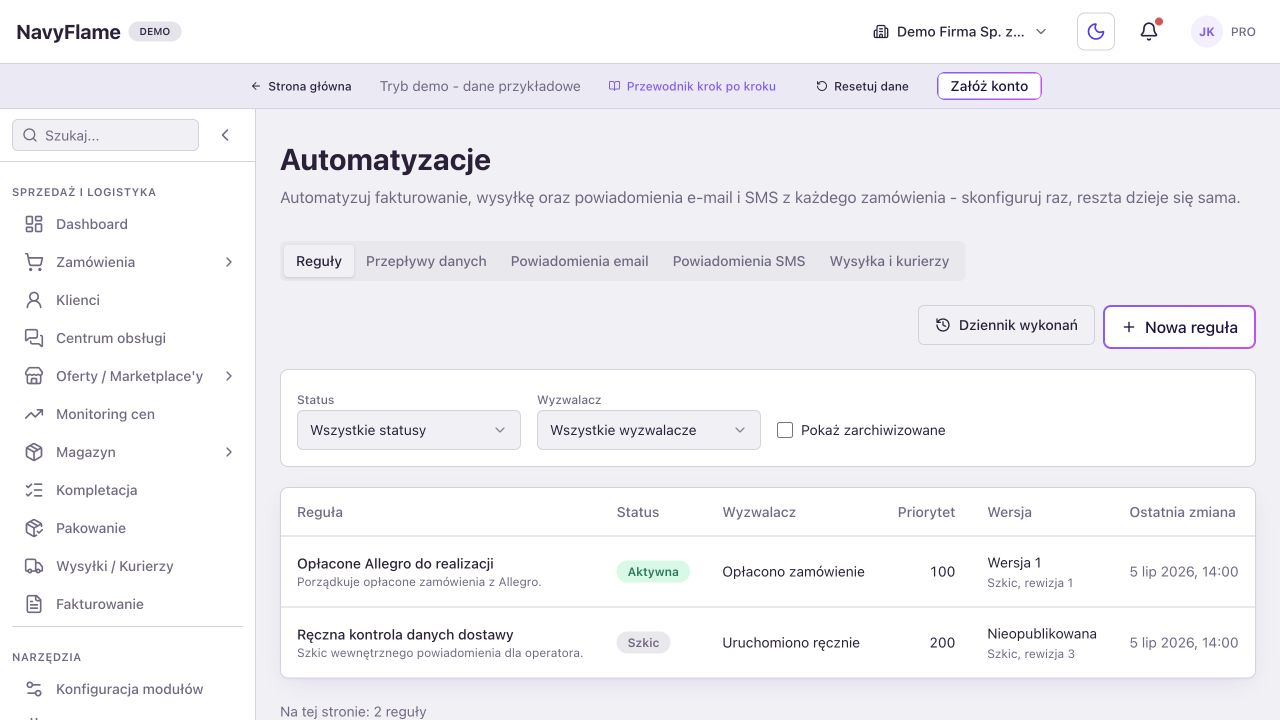
Task: Click Klienci person icon
Action: pos(34,300)
